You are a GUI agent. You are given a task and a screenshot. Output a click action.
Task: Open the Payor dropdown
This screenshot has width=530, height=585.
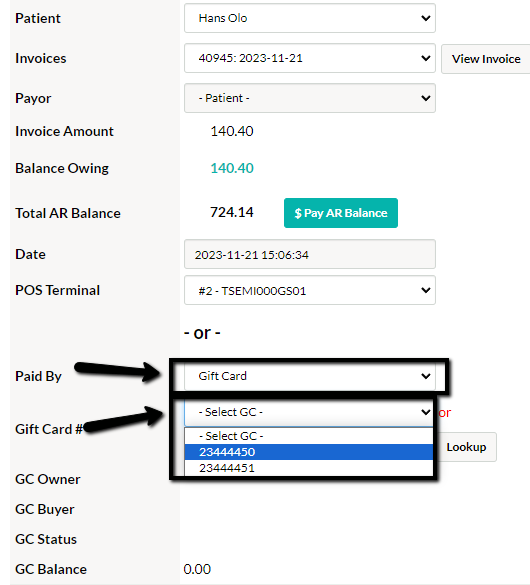coord(310,98)
